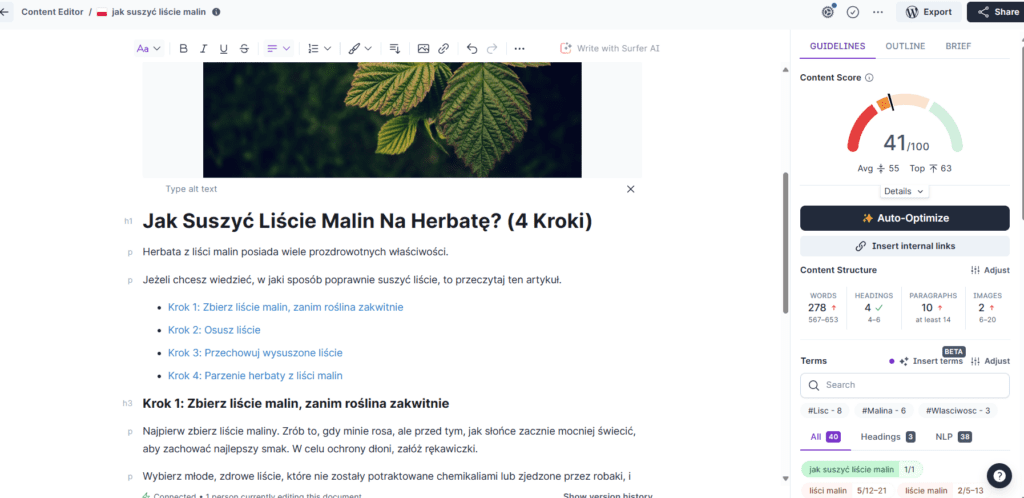Click the Insert internal links button

click(x=904, y=246)
